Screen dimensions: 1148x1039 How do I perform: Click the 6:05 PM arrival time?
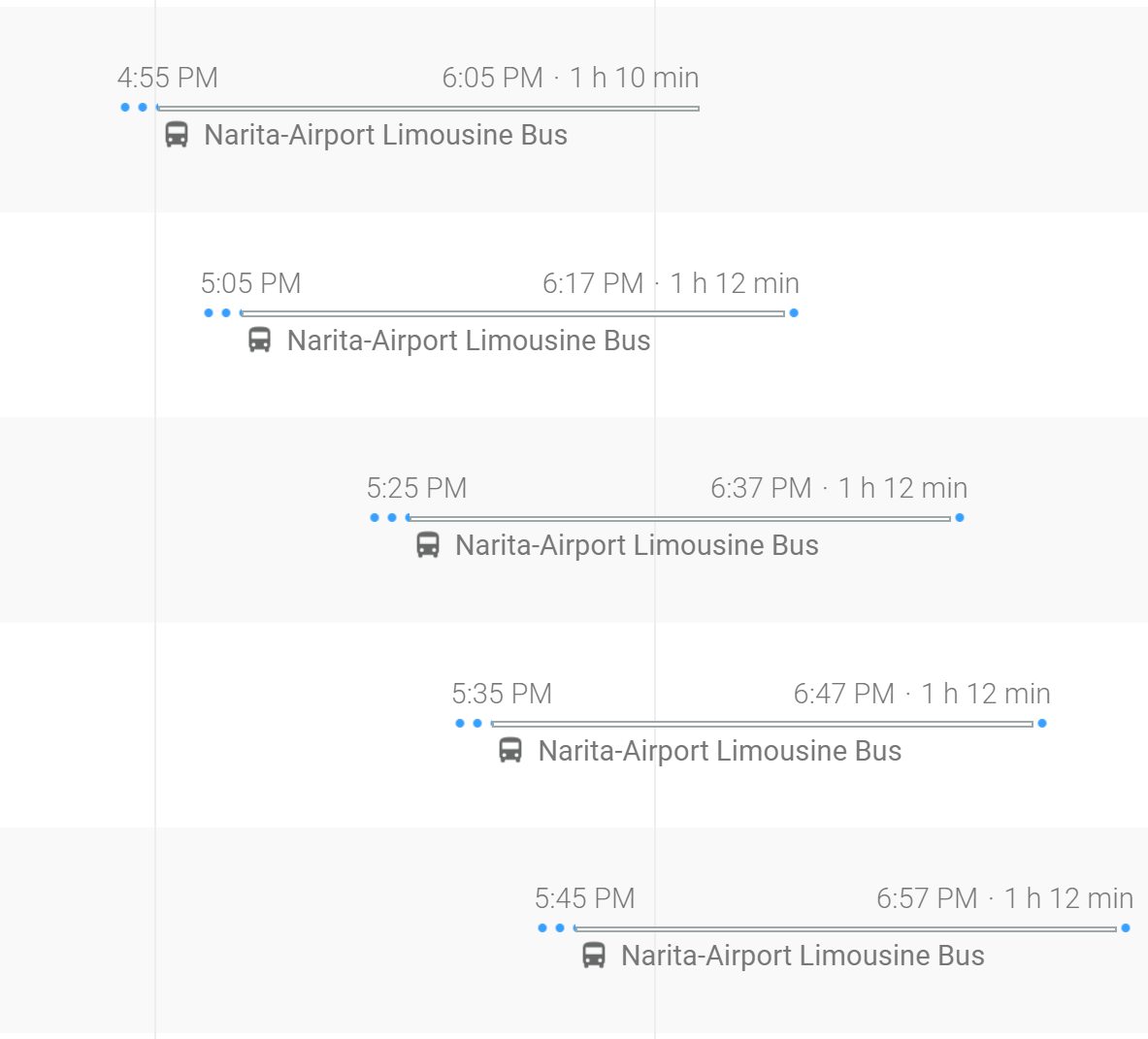(x=493, y=78)
